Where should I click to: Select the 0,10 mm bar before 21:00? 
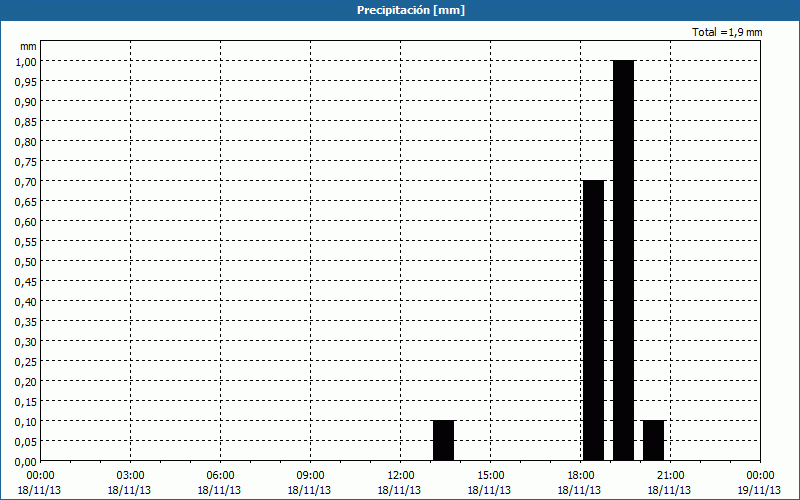(x=654, y=441)
